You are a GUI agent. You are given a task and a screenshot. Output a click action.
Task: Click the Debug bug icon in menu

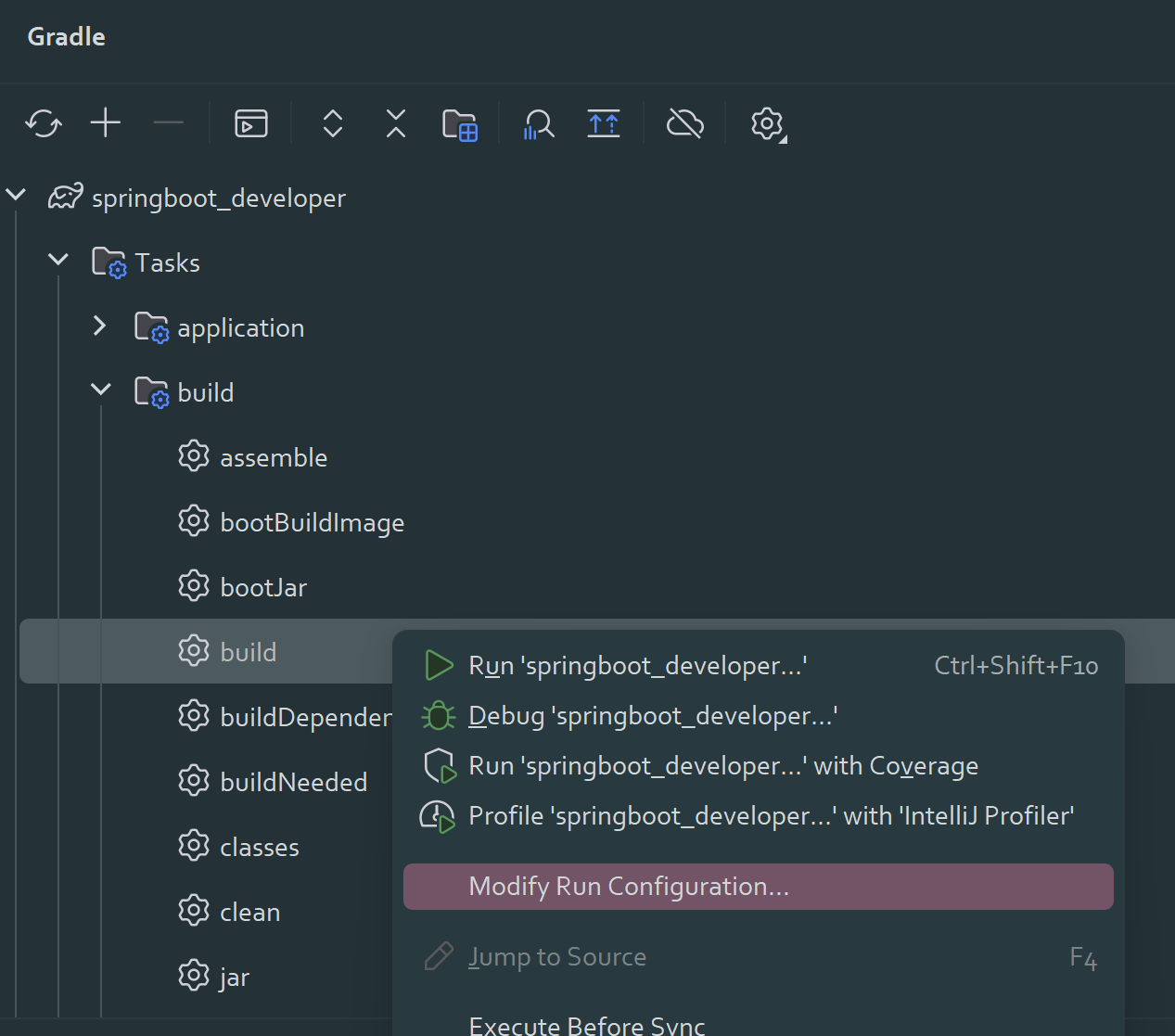point(438,715)
